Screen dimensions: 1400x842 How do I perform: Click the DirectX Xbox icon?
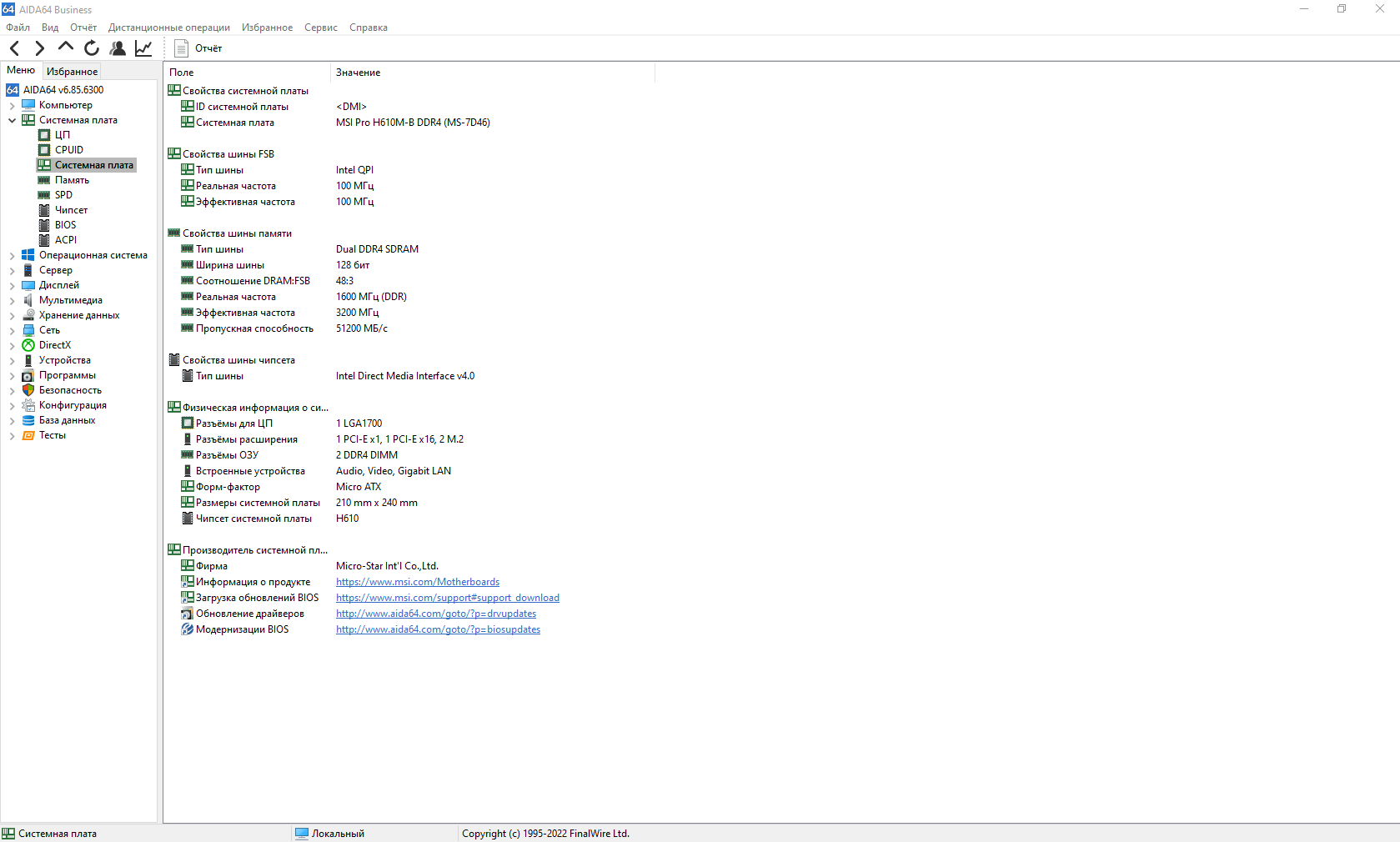[28, 345]
